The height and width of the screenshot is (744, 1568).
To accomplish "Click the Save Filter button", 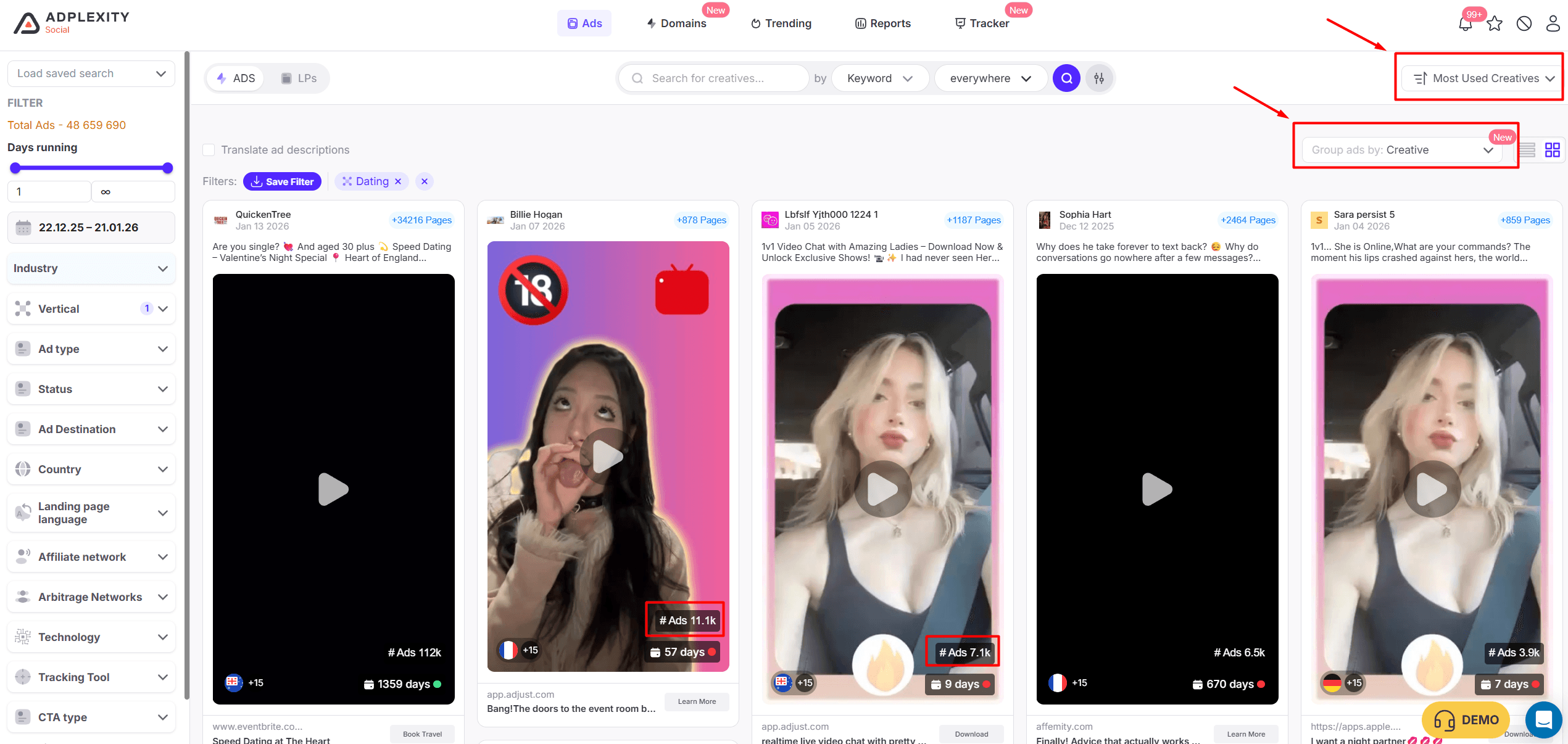I will (x=282, y=181).
